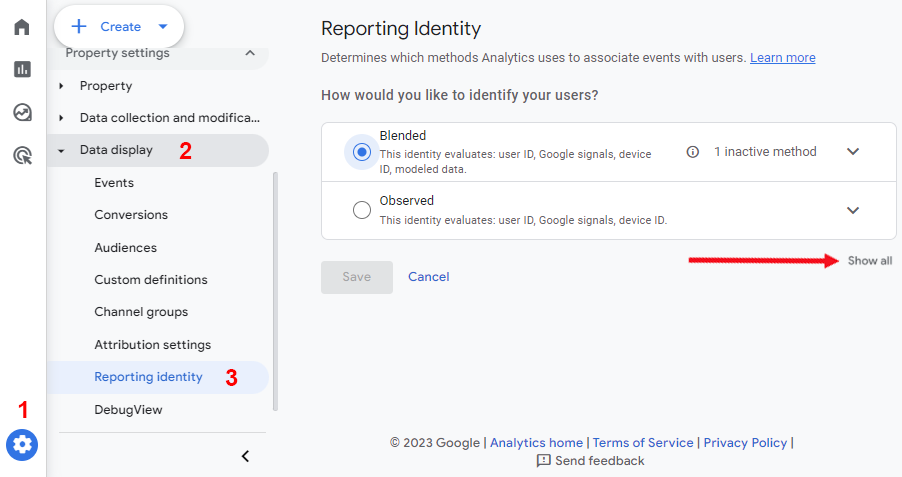Collapse the sidebar with the left chevron
The image size is (902, 477).
(x=245, y=456)
